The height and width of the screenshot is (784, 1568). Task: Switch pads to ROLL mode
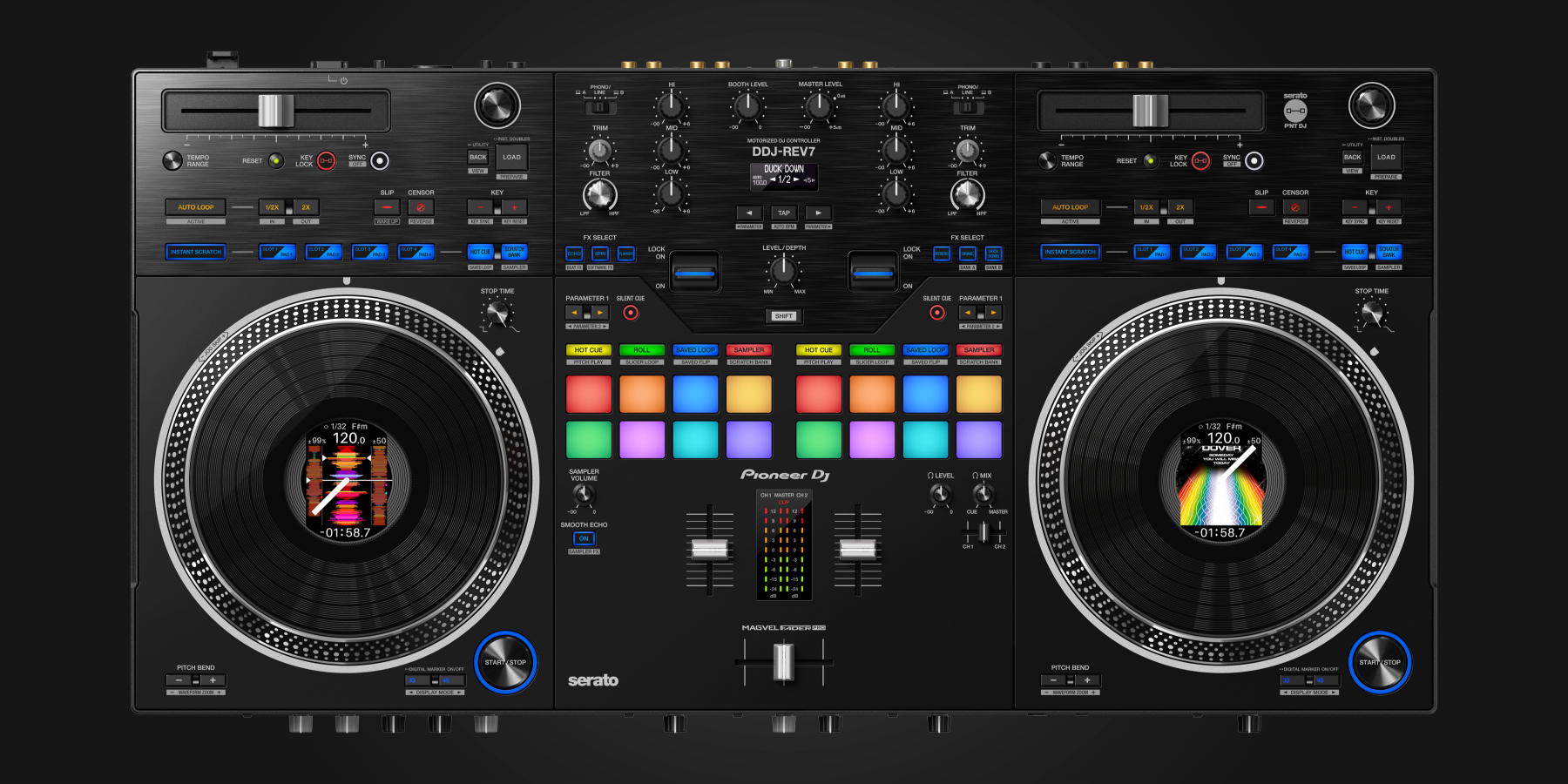coord(642,349)
